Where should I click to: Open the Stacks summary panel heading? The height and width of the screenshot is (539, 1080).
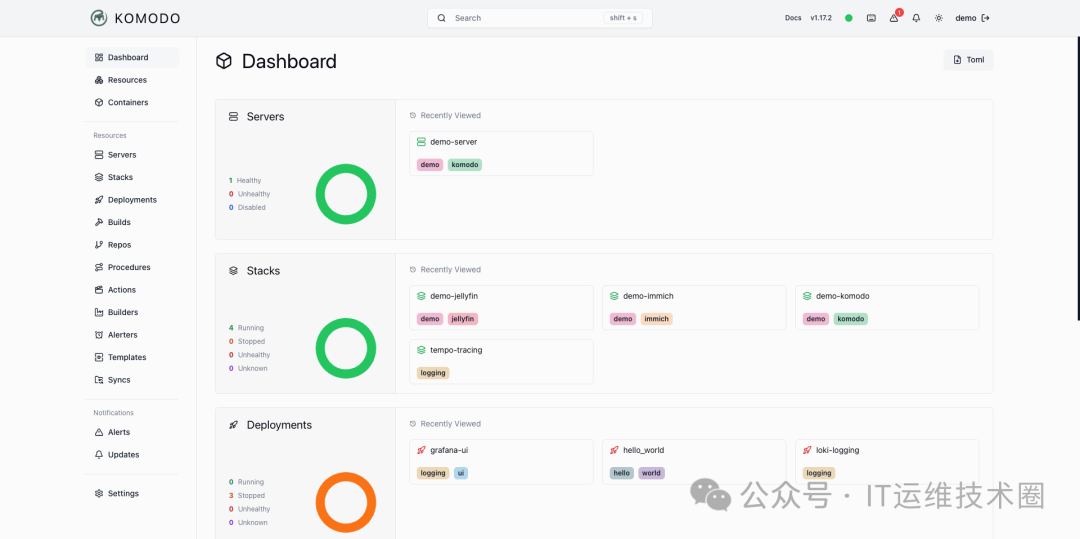coord(263,271)
